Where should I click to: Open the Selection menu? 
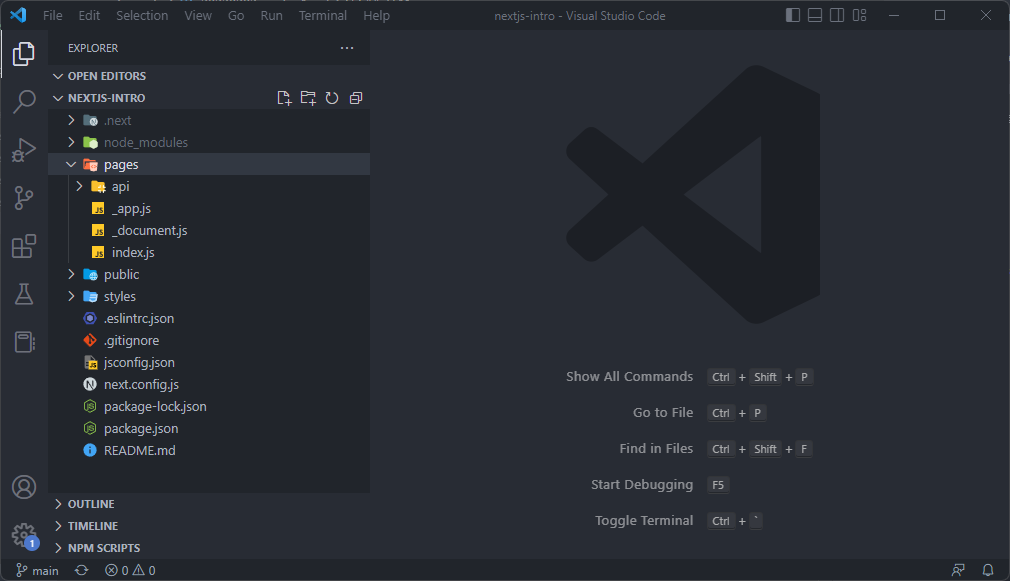click(142, 15)
